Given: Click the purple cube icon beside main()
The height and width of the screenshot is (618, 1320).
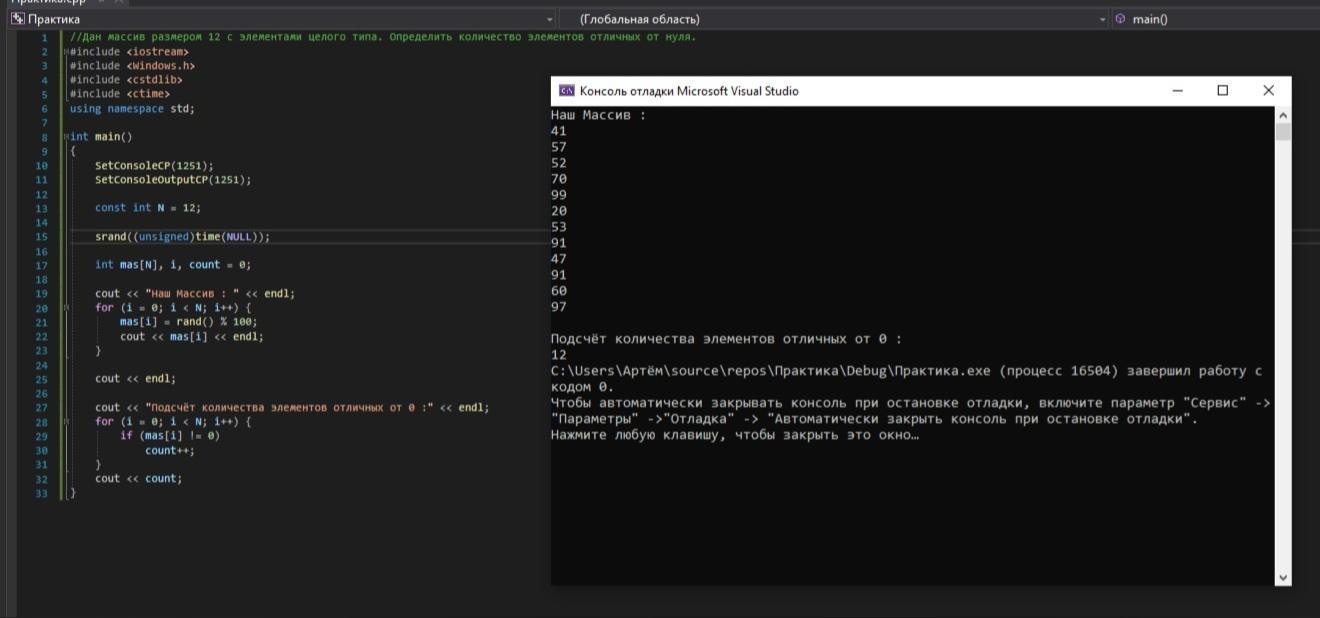Looking at the screenshot, I should tap(1120, 19).
